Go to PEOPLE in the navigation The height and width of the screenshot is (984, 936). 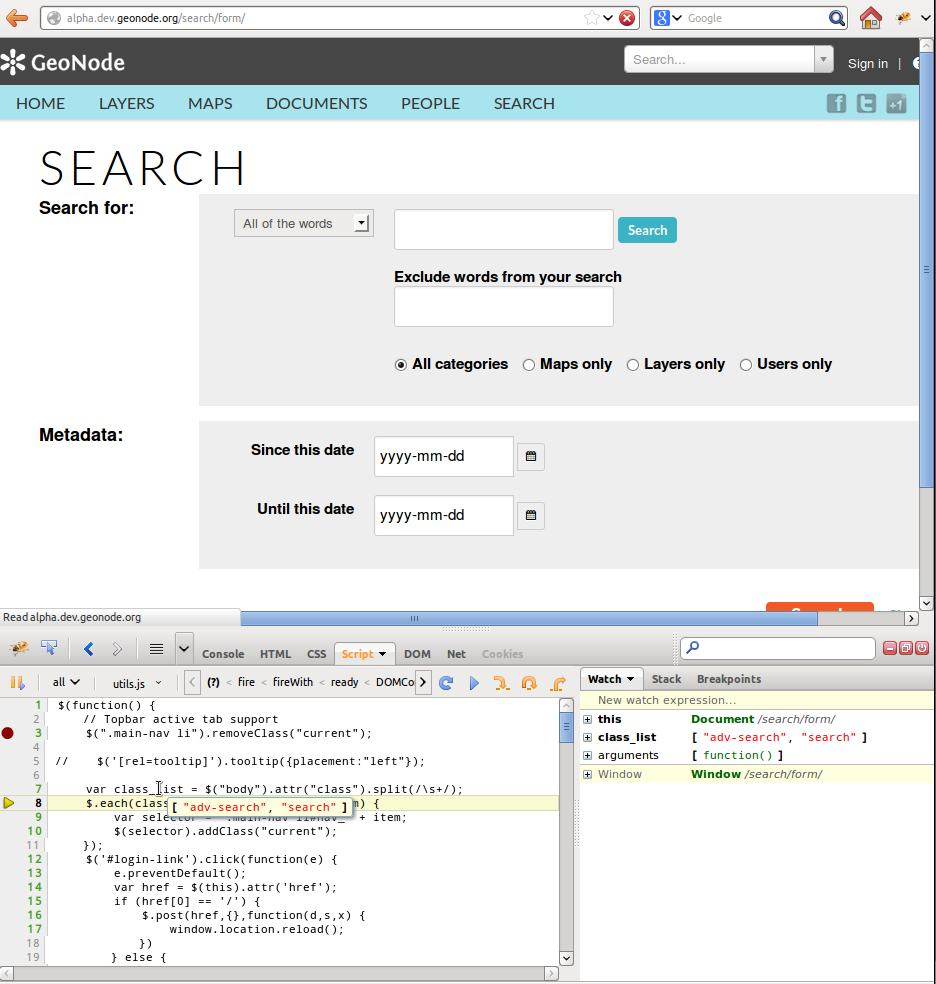click(x=430, y=104)
